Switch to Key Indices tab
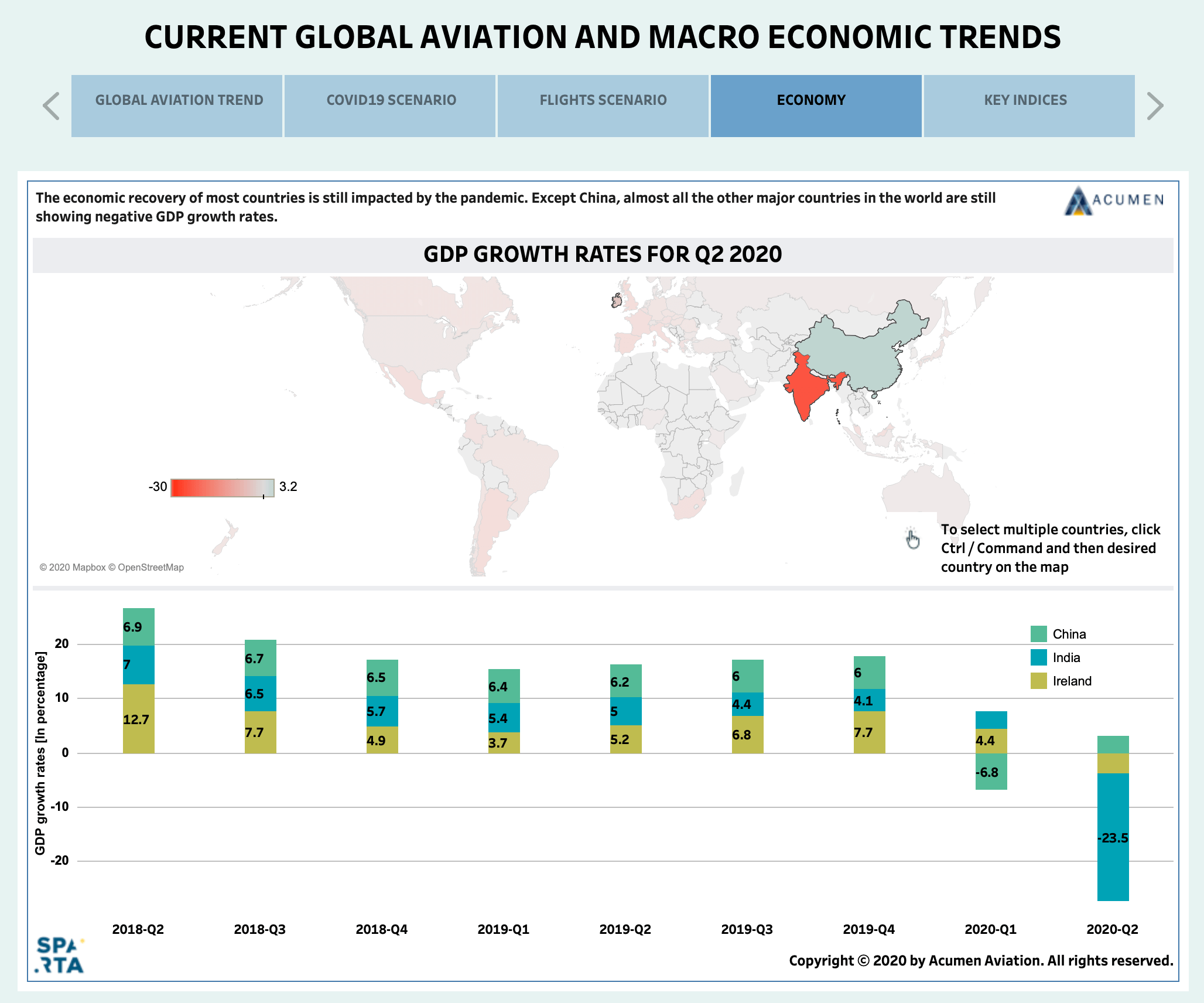Screen dimensions: 1204x1003 pos(1029,106)
